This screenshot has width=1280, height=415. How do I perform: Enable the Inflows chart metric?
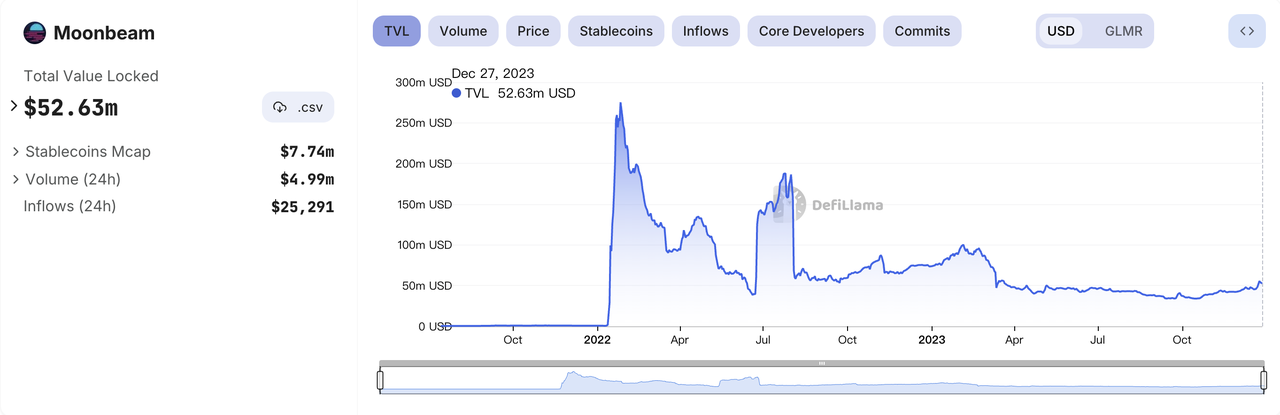tap(706, 31)
